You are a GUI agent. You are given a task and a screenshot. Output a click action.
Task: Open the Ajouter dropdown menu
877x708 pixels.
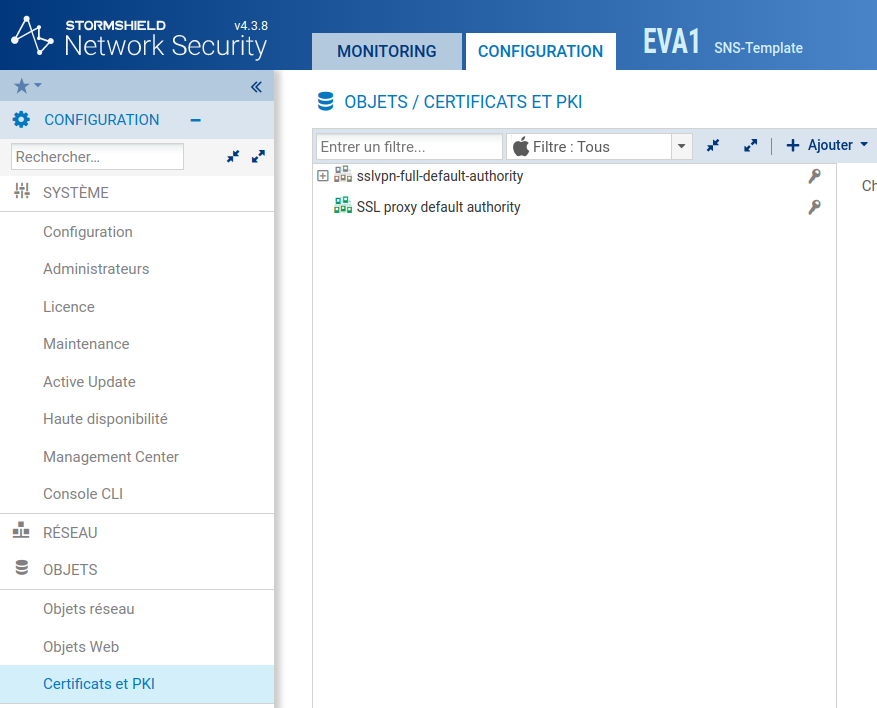tap(827, 146)
